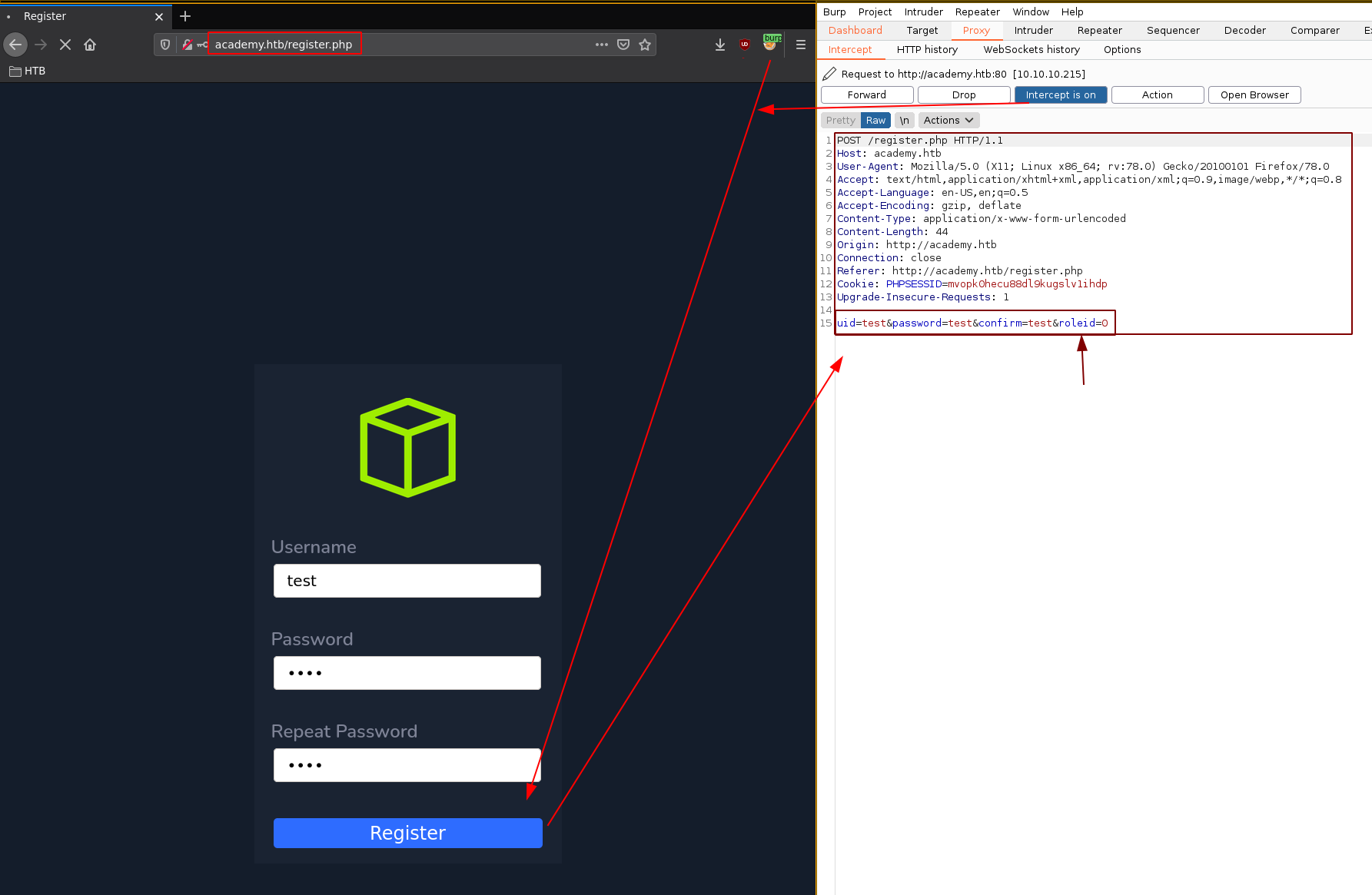Drop the intercepted request
The image size is (1372, 895).
pos(964,94)
